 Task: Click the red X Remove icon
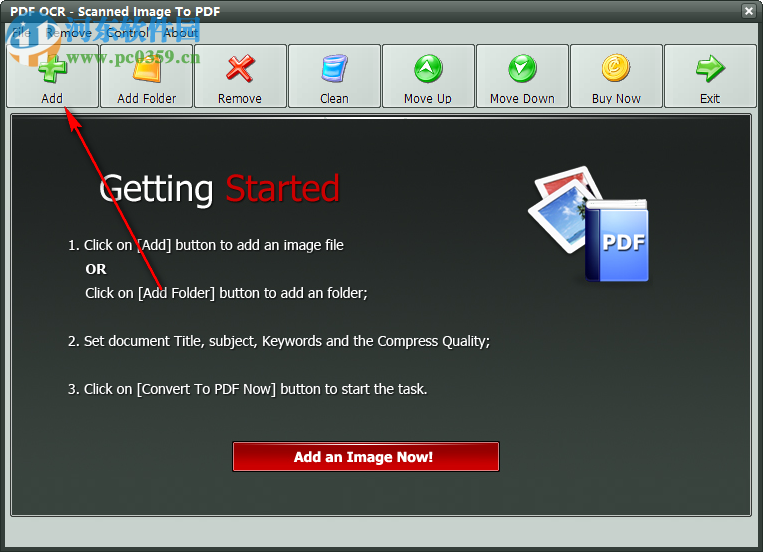tap(240, 68)
